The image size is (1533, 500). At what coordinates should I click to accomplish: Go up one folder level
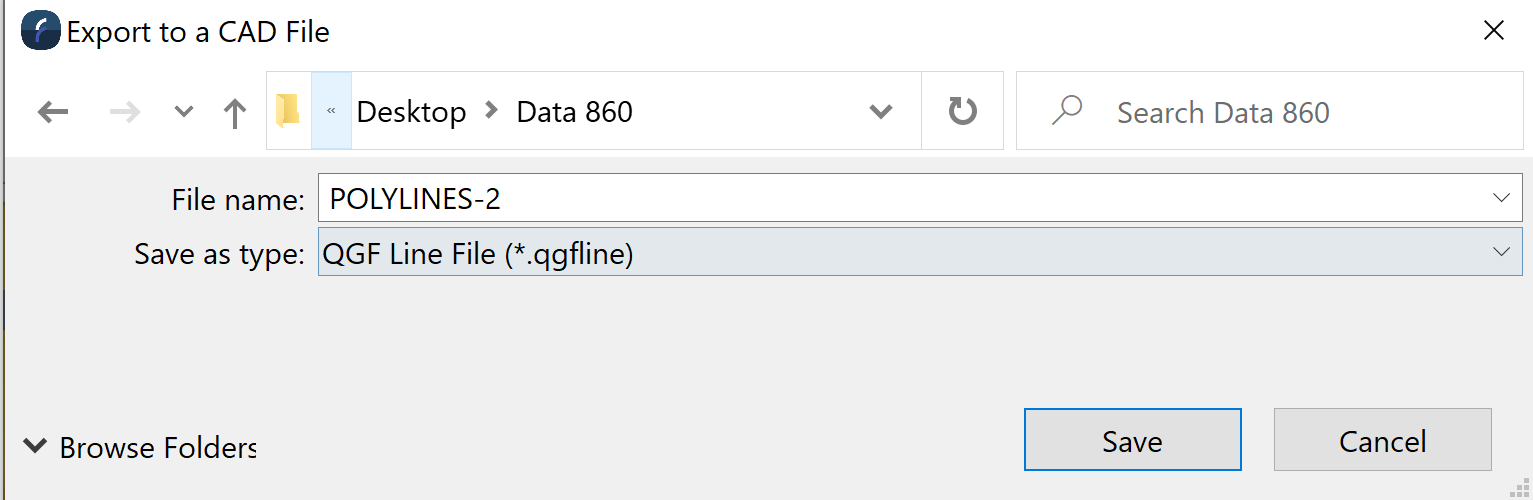pos(235,113)
